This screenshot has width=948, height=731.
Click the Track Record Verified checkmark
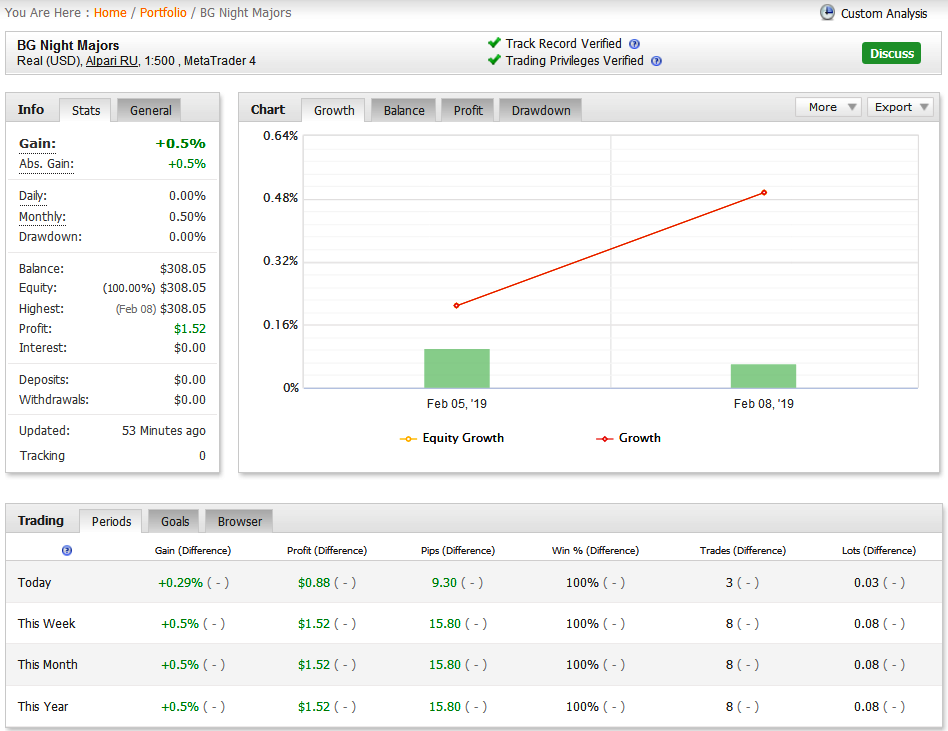[494, 43]
